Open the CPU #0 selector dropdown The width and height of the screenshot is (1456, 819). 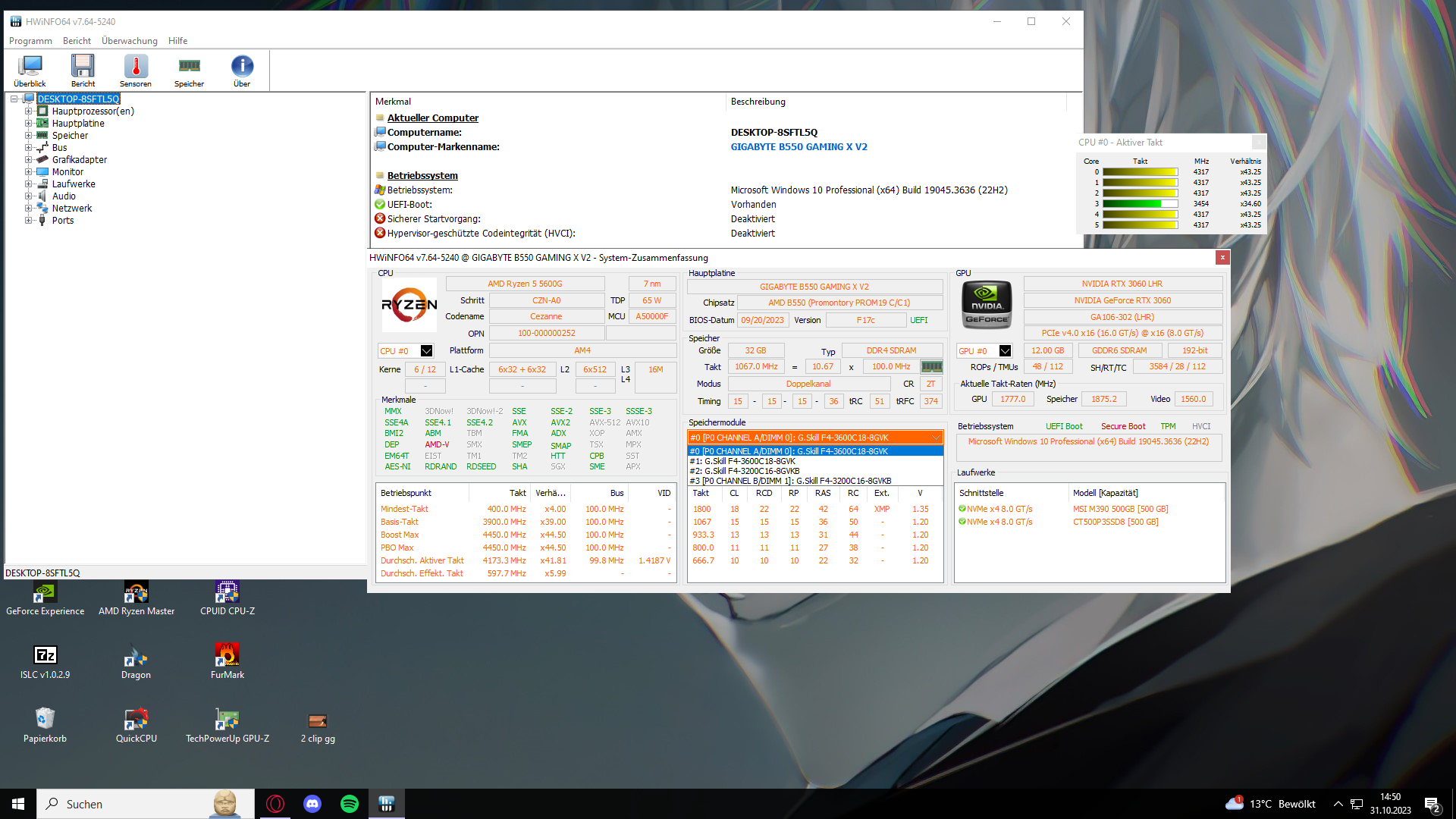(x=426, y=351)
